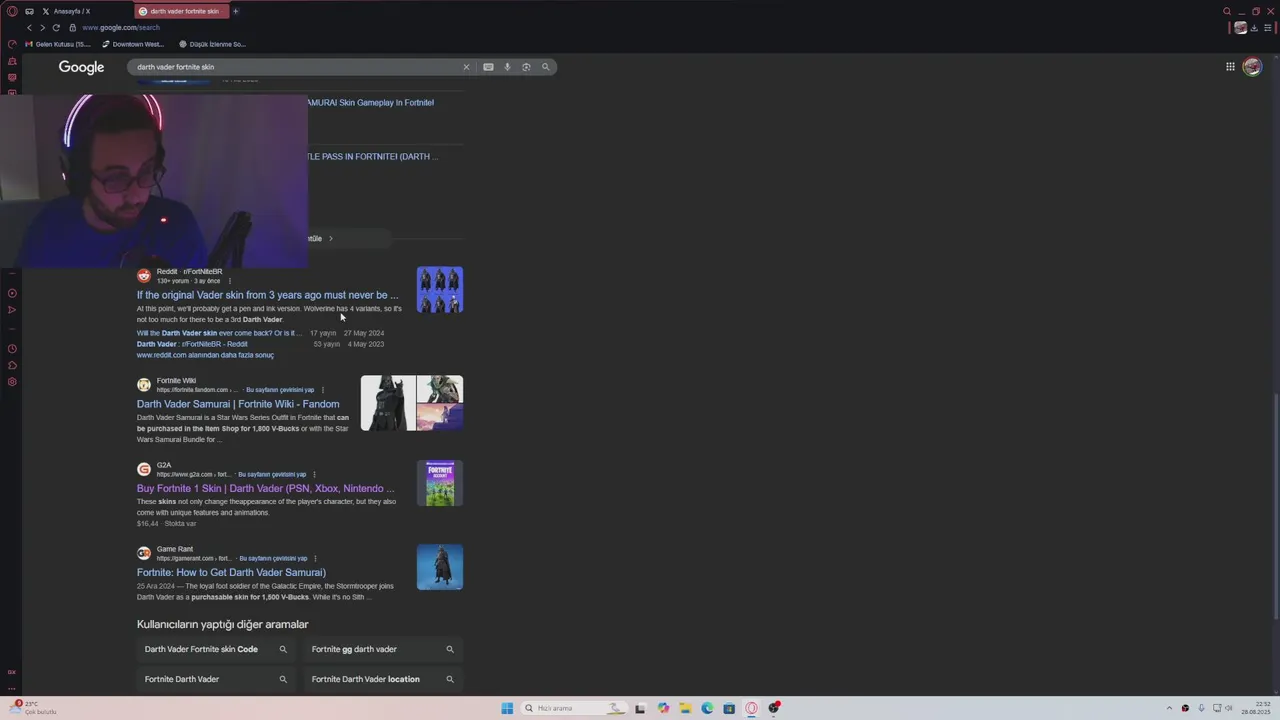Open a new browser tab with plus
The height and width of the screenshot is (720, 1280).
click(x=236, y=11)
